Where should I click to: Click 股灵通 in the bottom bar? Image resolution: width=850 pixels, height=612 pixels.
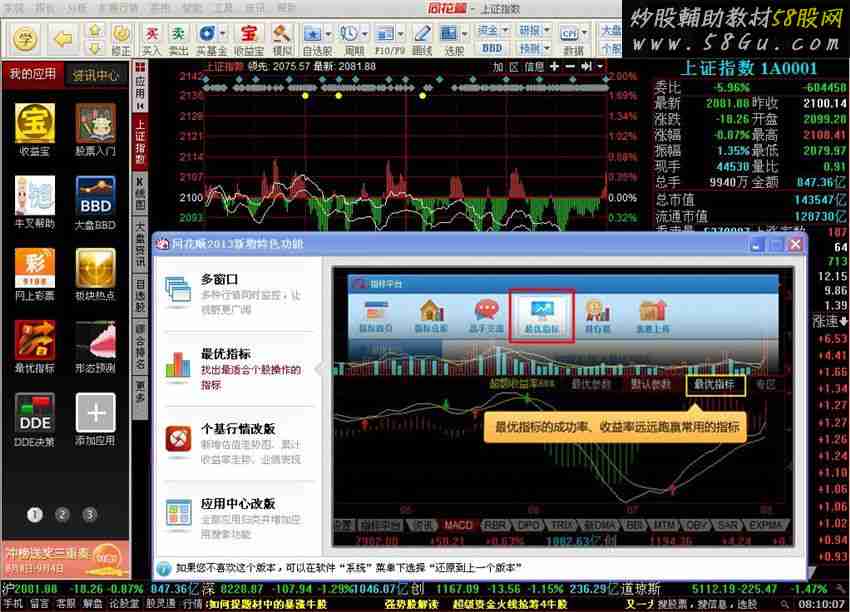161,604
